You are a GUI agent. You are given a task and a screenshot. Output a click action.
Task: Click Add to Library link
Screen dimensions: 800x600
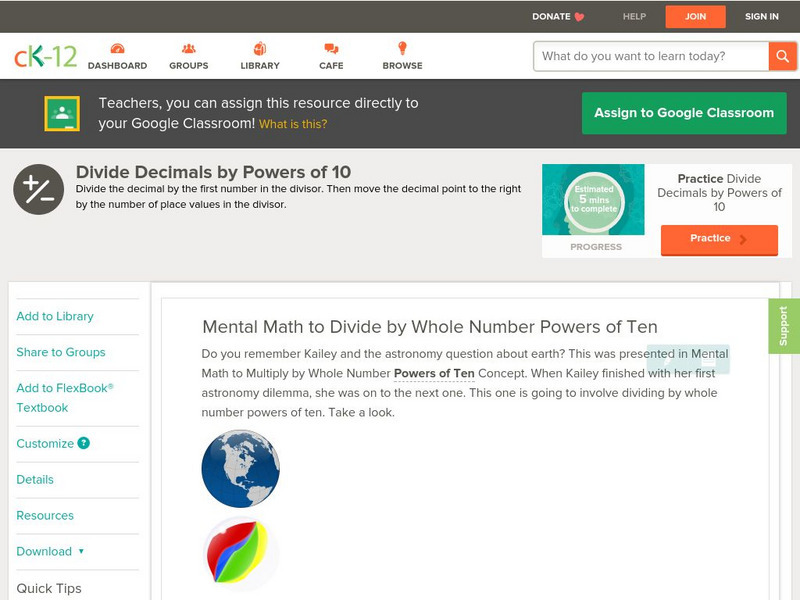click(55, 316)
